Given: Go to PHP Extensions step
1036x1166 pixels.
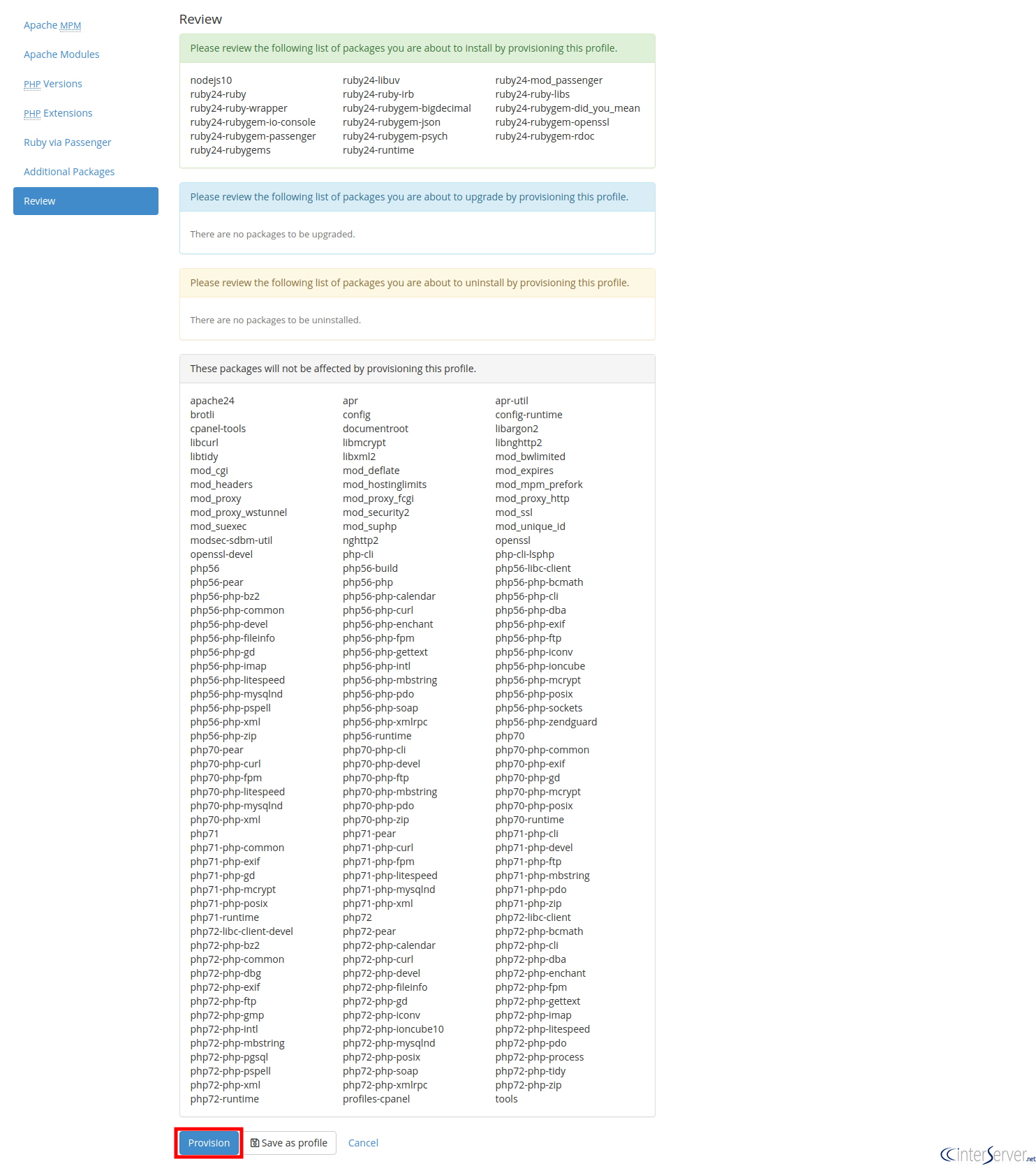Looking at the screenshot, I should tap(58, 113).
